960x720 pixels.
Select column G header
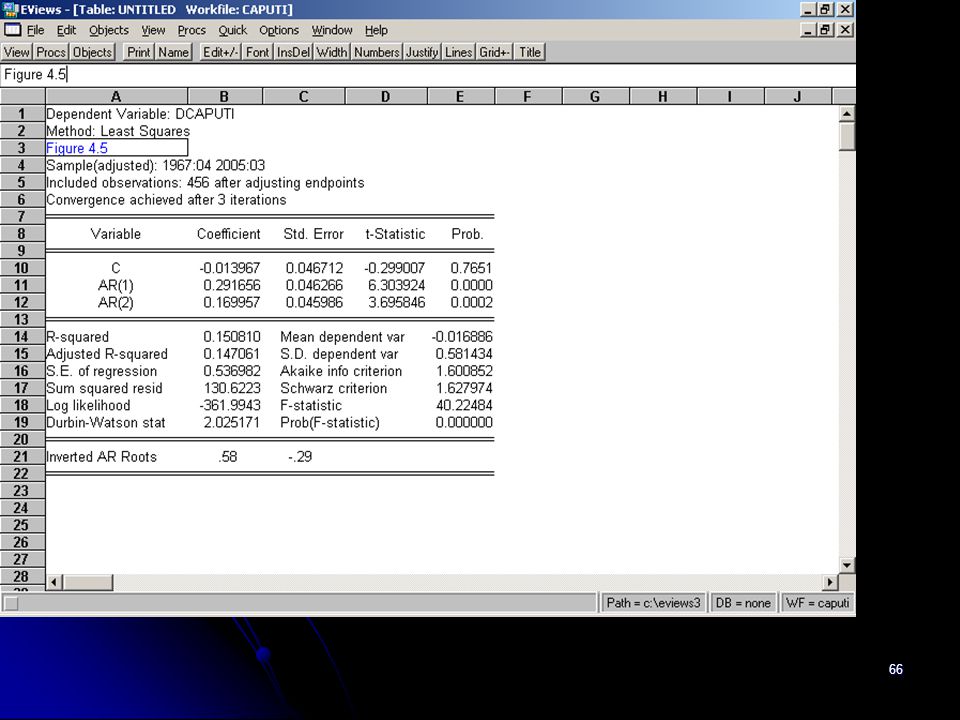coord(595,97)
